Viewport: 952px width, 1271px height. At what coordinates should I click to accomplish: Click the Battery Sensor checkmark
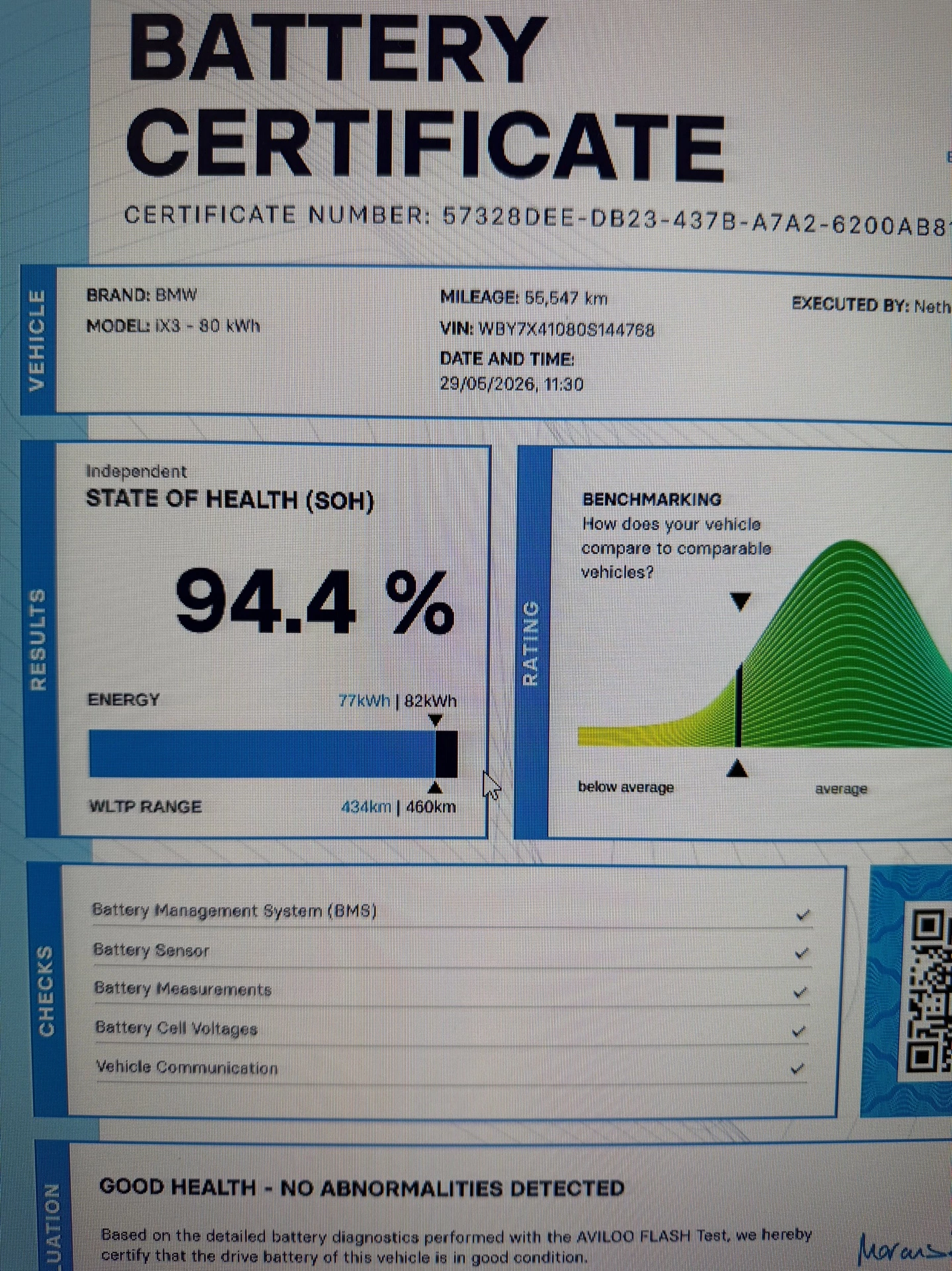pyautogui.click(x=802, y=954)
